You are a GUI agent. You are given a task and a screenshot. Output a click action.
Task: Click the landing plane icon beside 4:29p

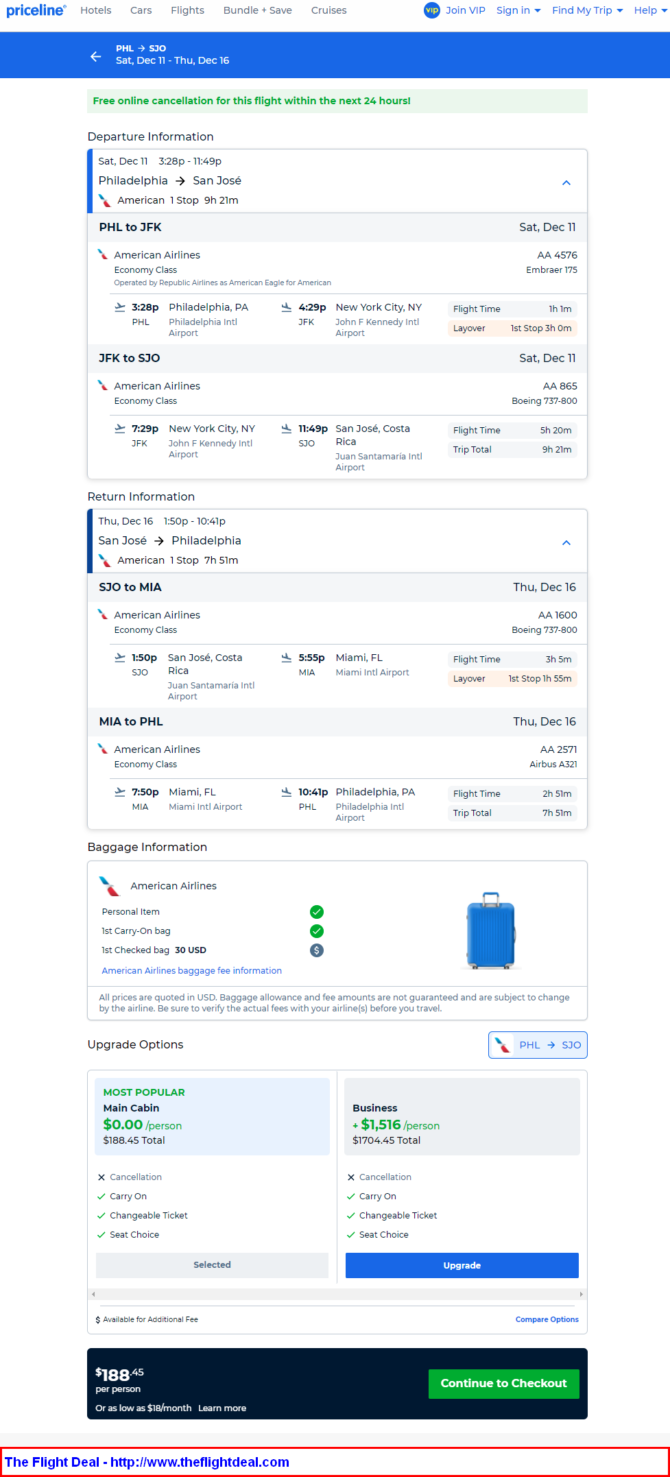pyautogui.click(x=287, y=307)
